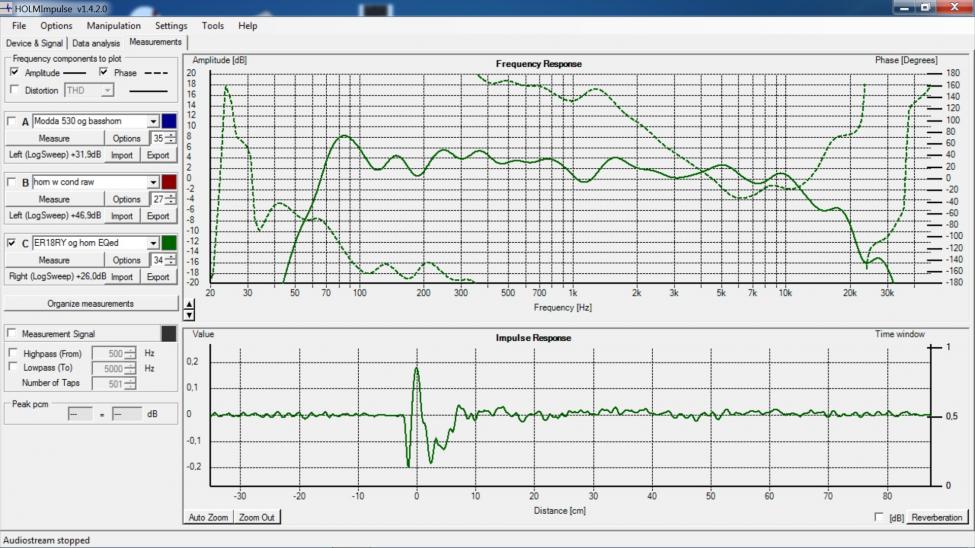The image size is (975, 548).
Task: Click the measurement B smoothing value spinner
Action: click(158, 200)
